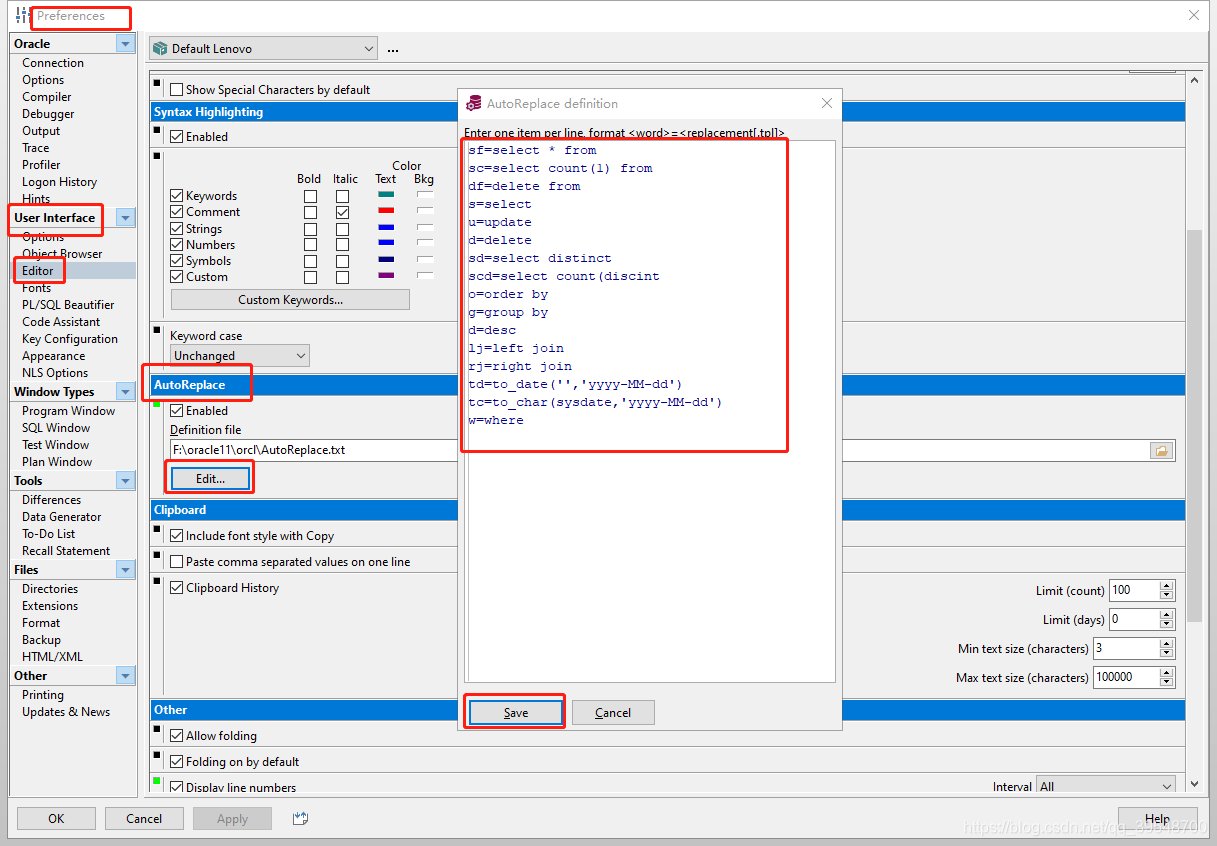Open Connection preferences page
1217x846 pixels.
click(x=53, y=63)
